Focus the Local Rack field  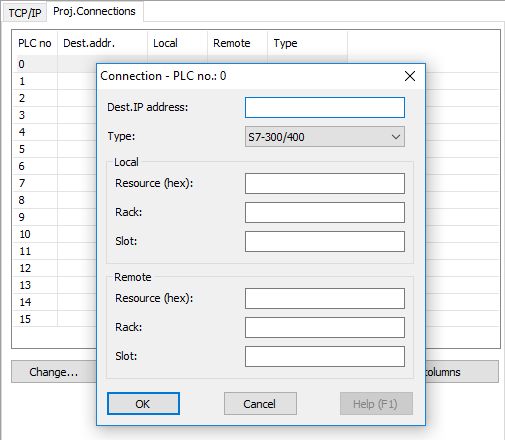325,212
